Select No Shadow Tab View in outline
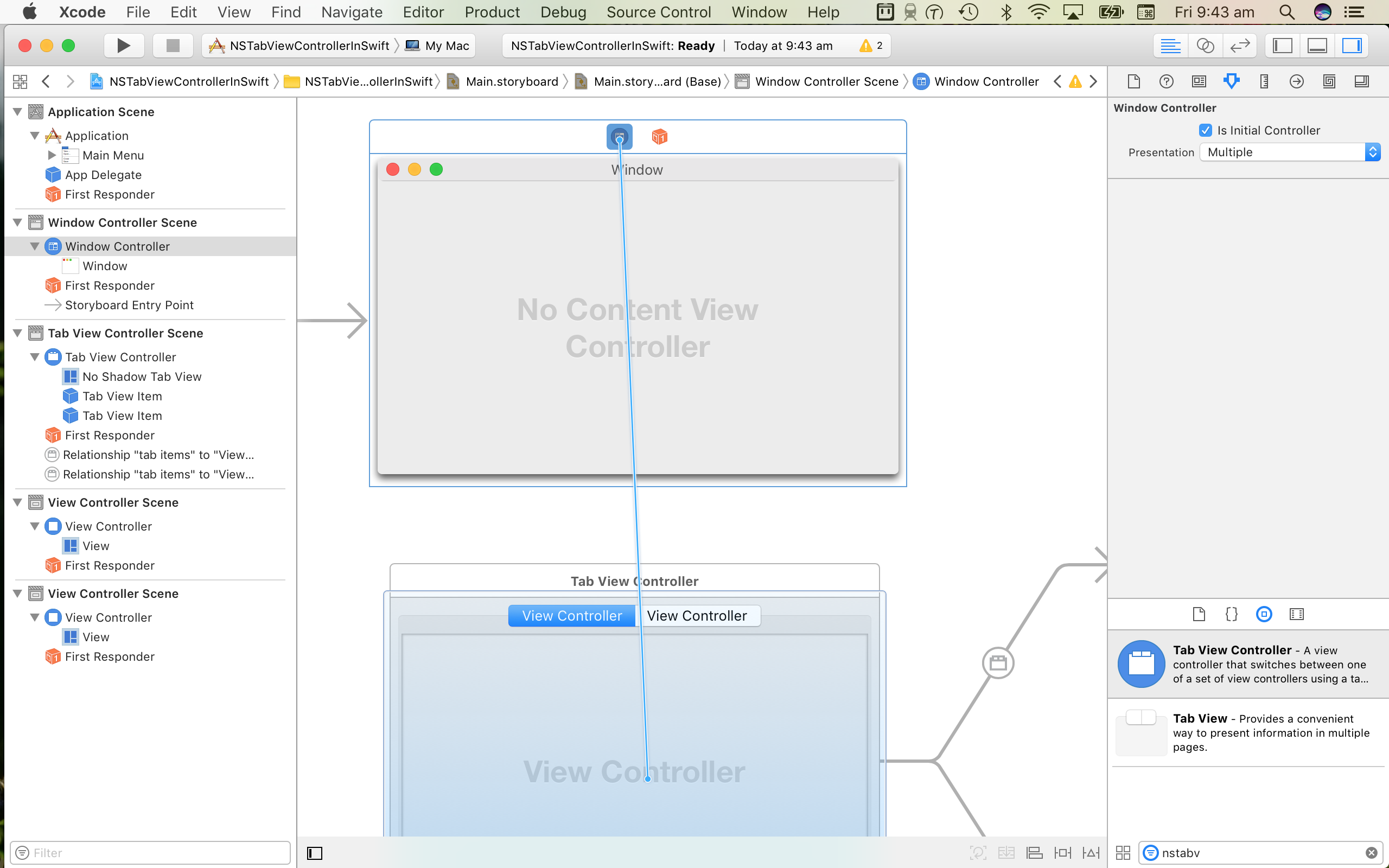Viewport: 1389px width, 868px height. tap(142, 376)
